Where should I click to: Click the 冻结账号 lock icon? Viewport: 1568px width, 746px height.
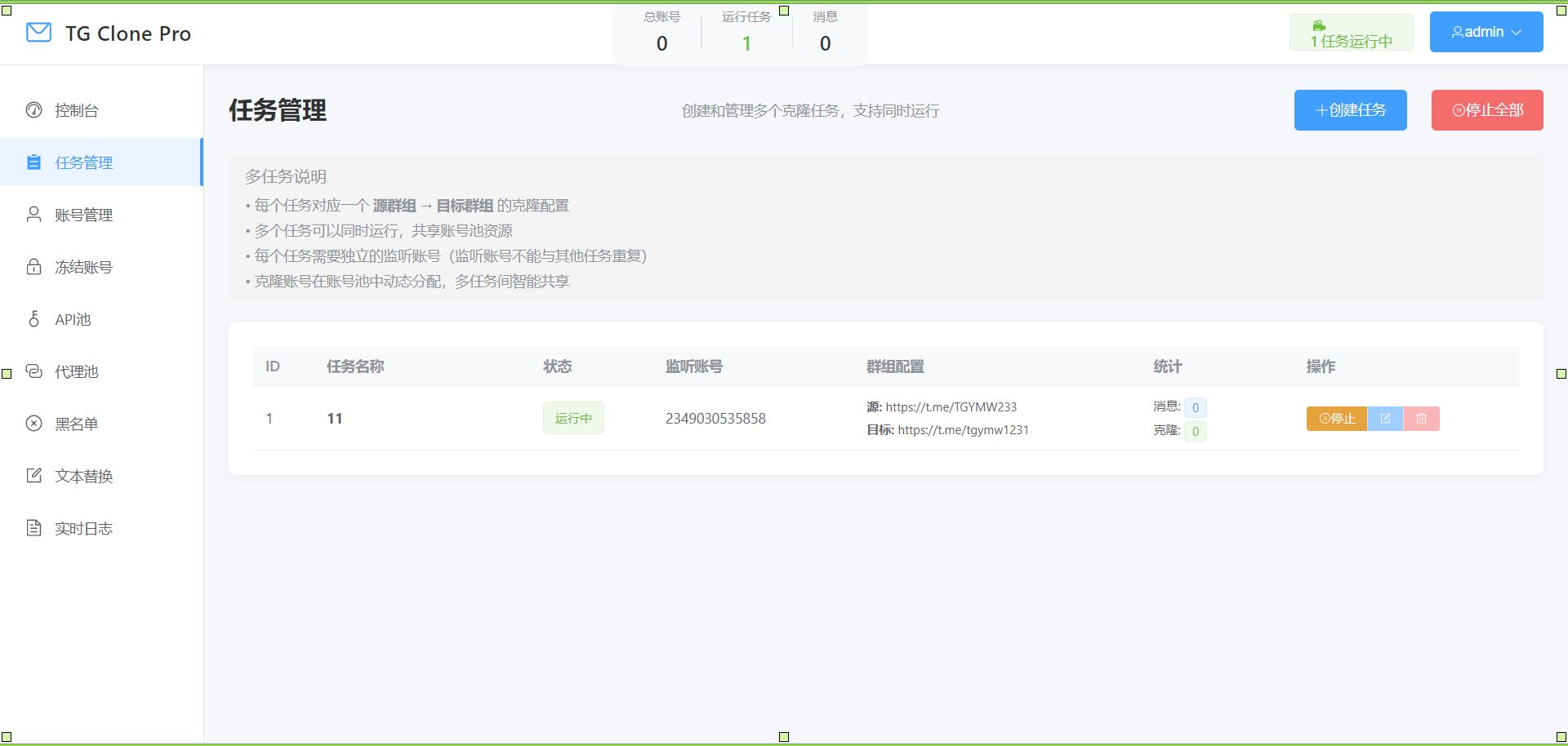(x=33, y=267)
